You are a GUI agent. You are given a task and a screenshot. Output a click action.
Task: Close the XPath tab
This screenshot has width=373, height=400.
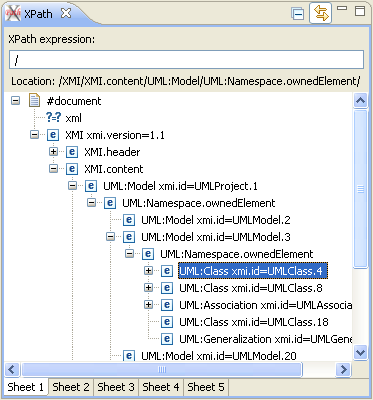pos(66,13)
